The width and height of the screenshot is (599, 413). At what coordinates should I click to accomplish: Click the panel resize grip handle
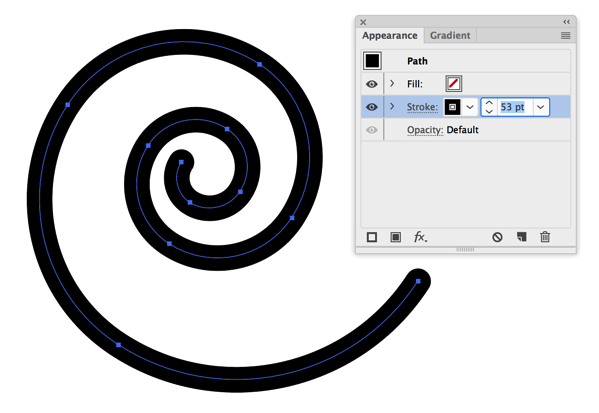[465, 249]
